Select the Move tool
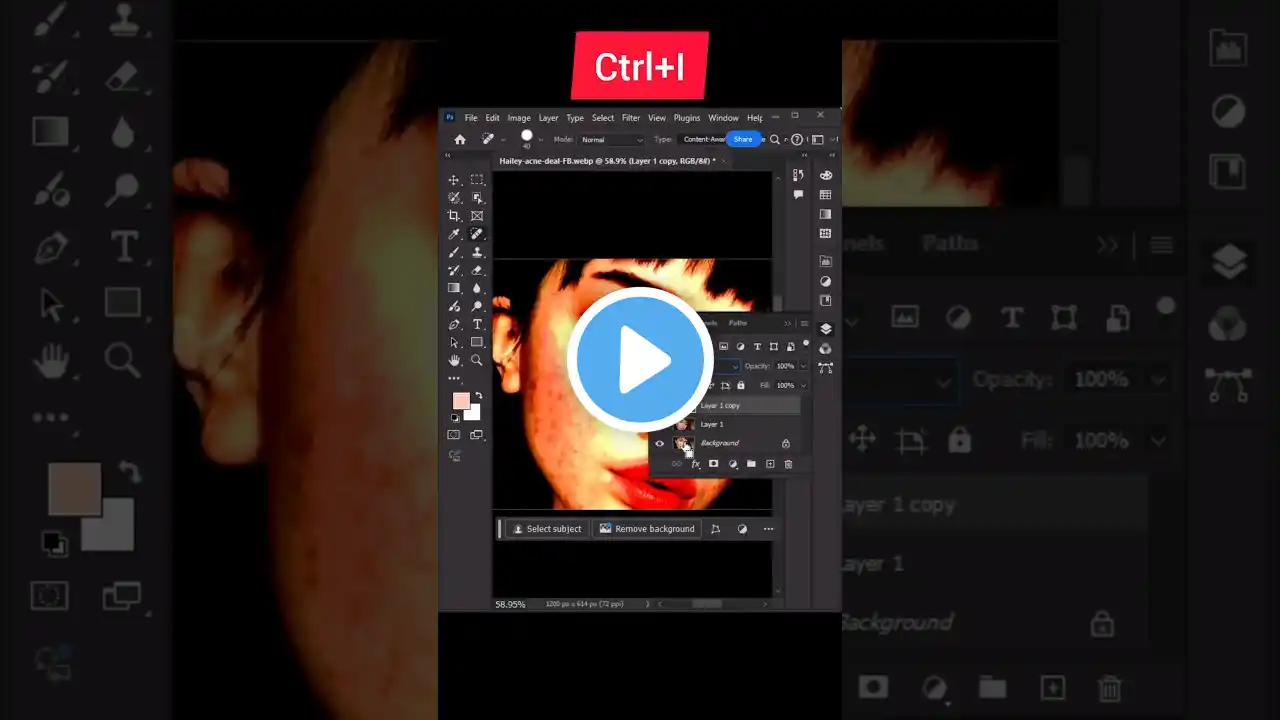Image resolution: width=1280 pixels, height=720 pixels. 454,180
